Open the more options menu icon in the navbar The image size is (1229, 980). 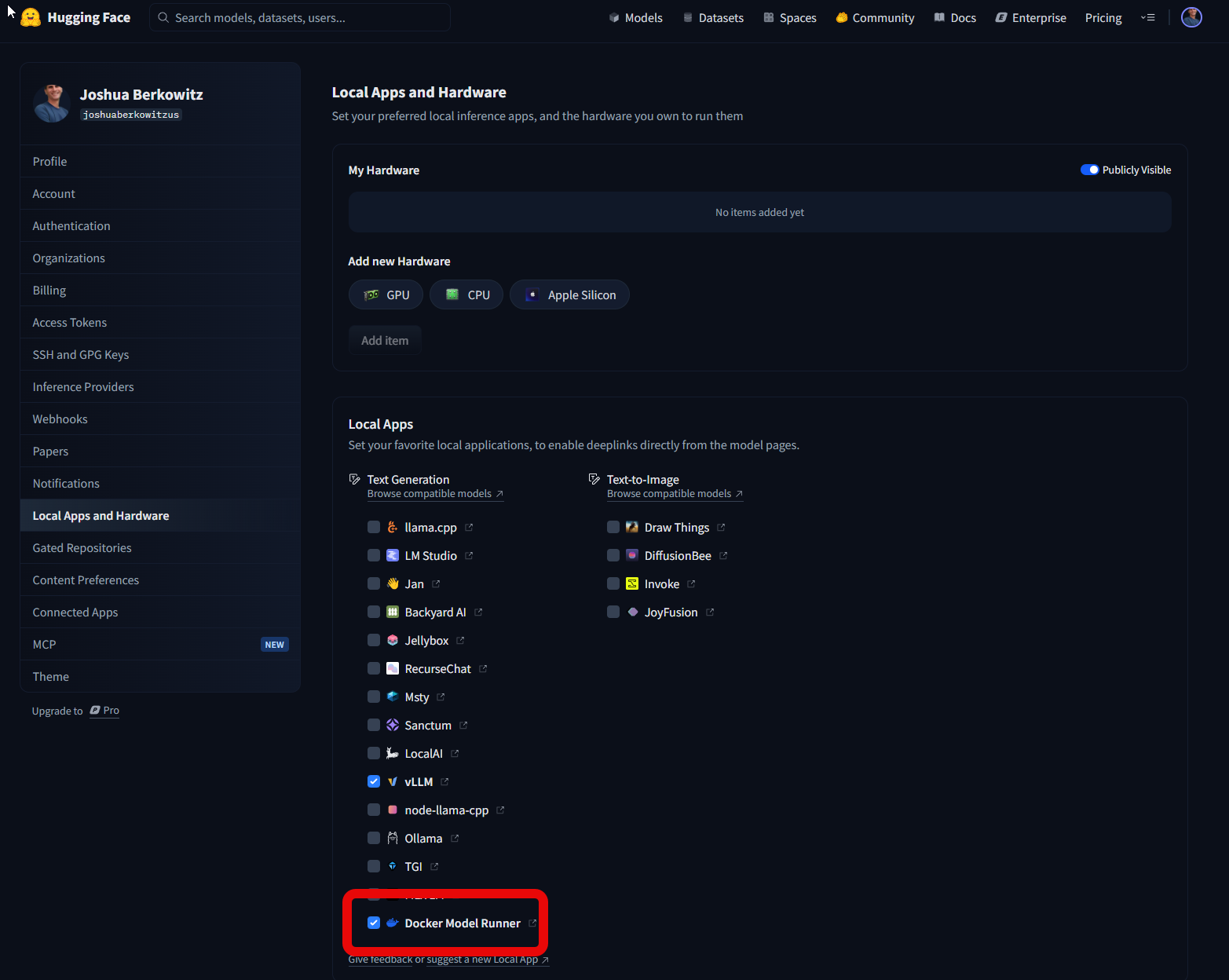(1147, 17)
